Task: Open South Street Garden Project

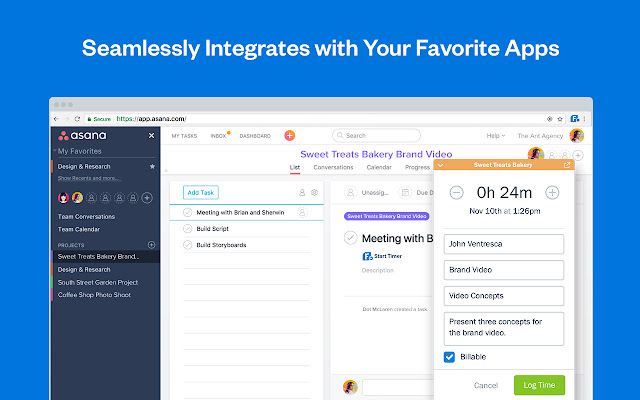Action: tap(98, 282)
